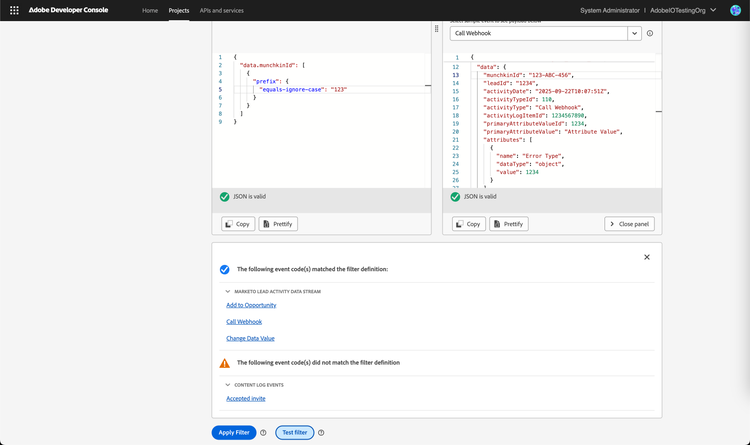The height and width of the screenshot is (445, 750).
Task: Click the user profile avatar
Action: [x=736, y=10]
